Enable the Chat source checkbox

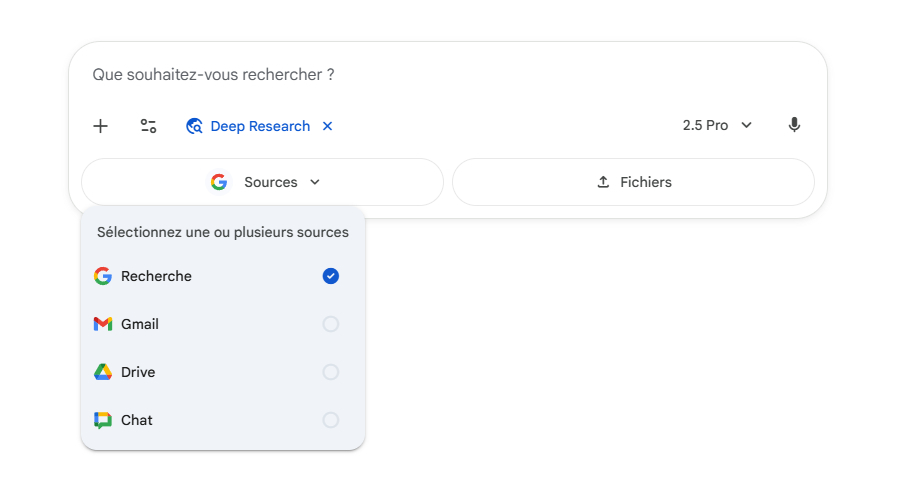tap(331, 420)
